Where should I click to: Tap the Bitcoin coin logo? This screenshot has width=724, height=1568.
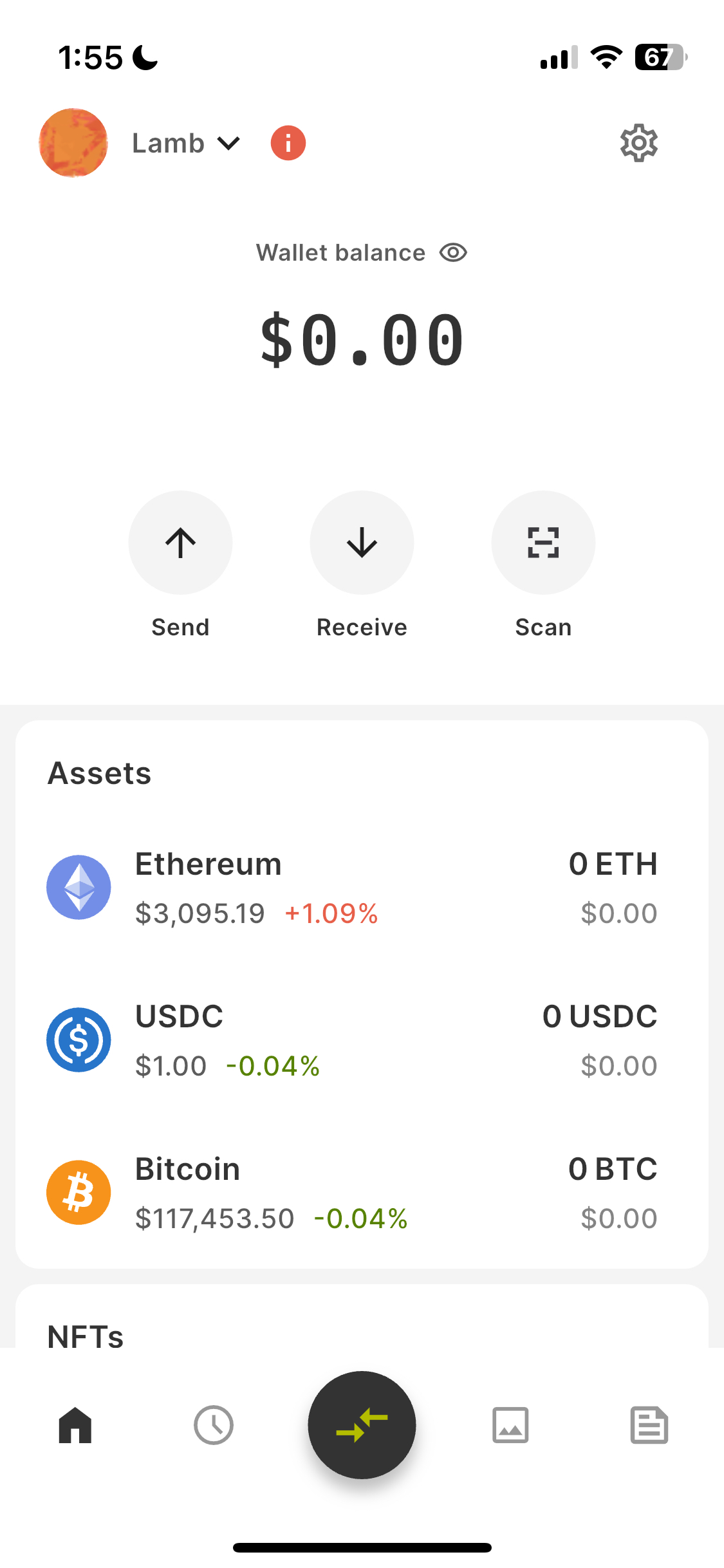click(x=79, y=1192)
